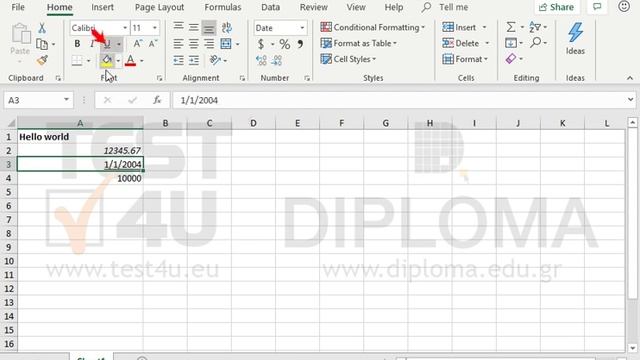Click Decrease Decimal icon
The width and height of the screenshot is (640, 360).
(277, 60)
